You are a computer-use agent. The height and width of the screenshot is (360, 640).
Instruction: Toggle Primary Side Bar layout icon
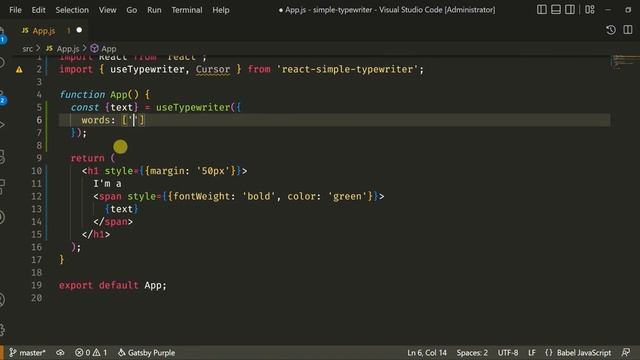click(x=542, y=9)
